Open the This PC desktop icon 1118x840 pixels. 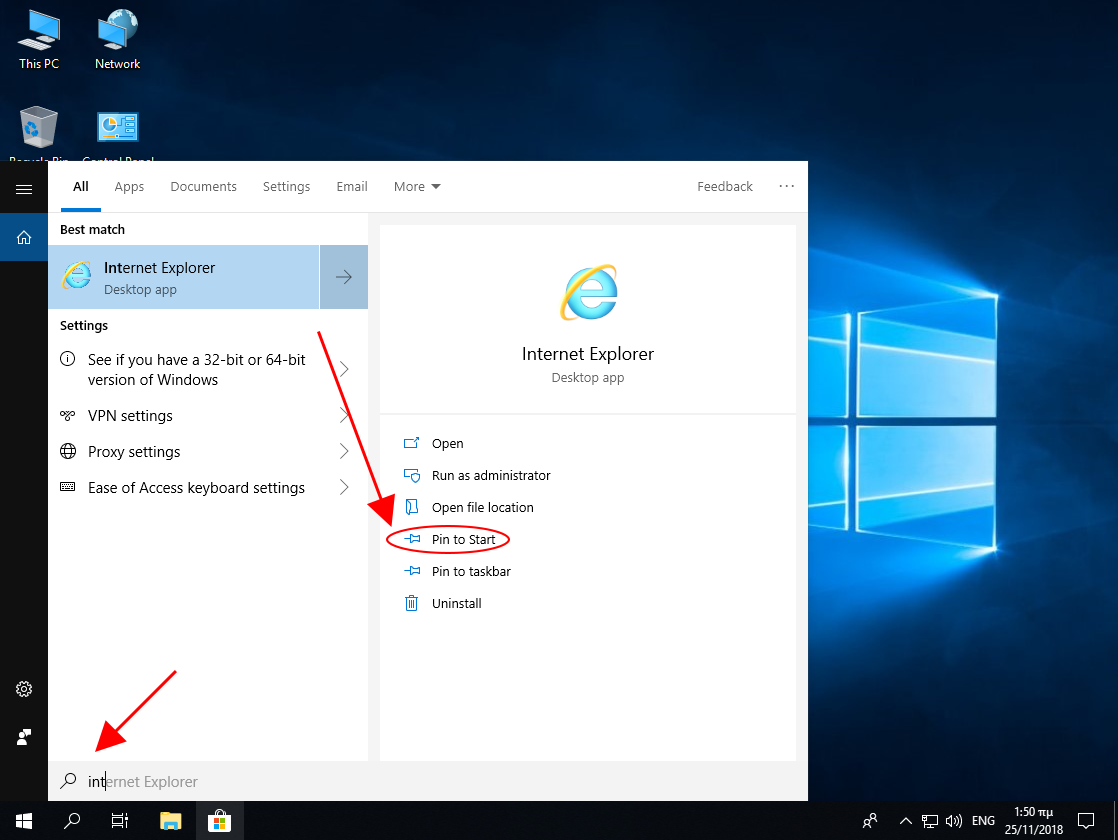[x=39, y=40]
